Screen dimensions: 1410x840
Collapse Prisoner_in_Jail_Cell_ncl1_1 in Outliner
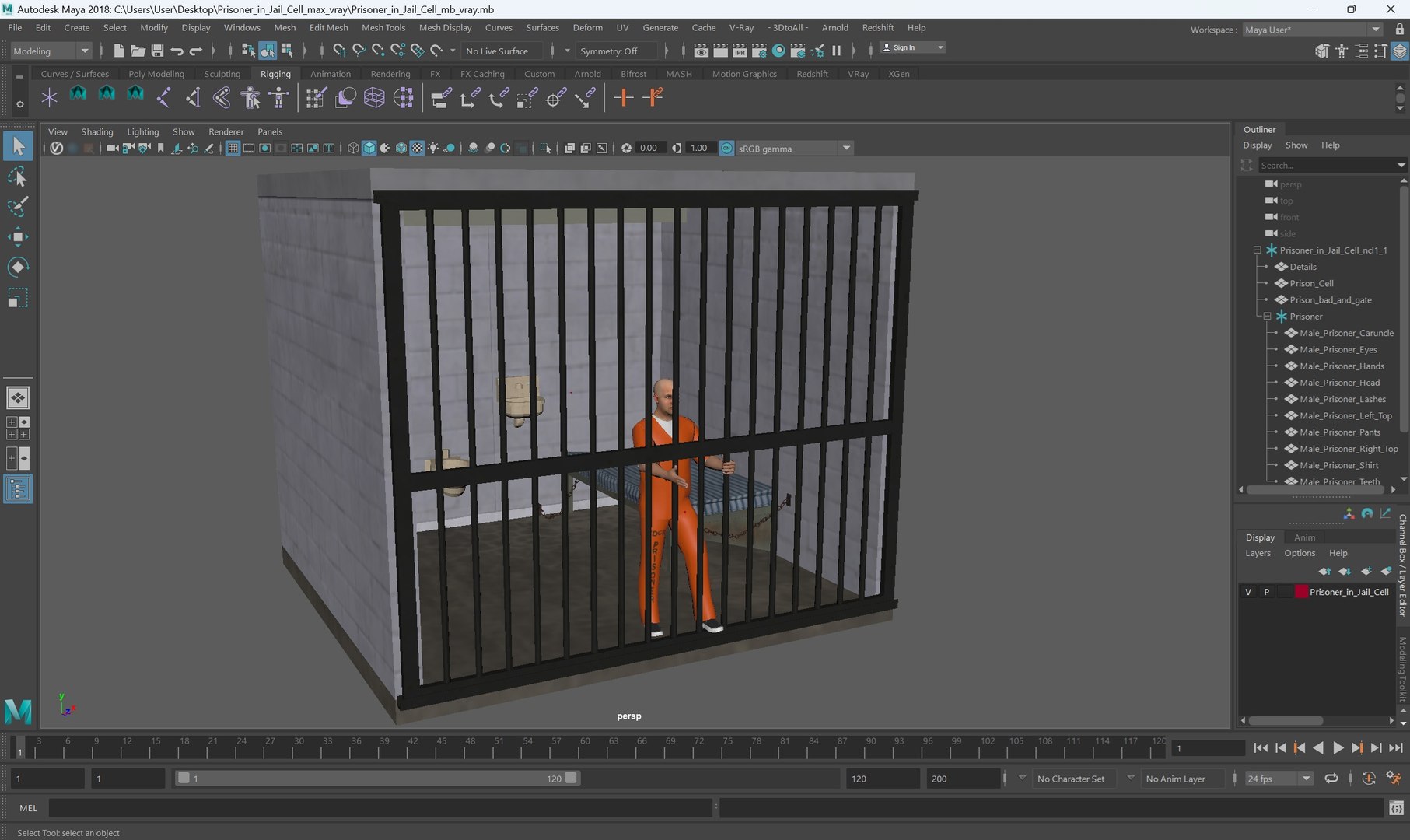coord(1257,250)
